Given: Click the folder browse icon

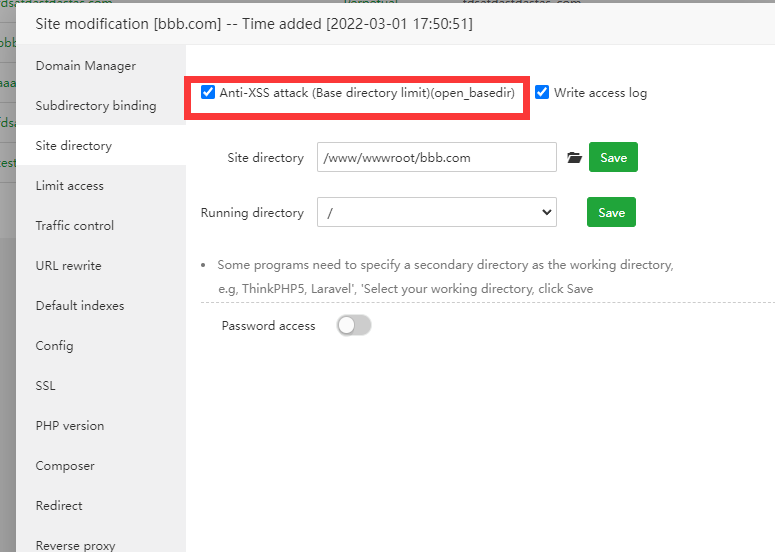Looking at the screenshot, I should [x=574, y=158].
